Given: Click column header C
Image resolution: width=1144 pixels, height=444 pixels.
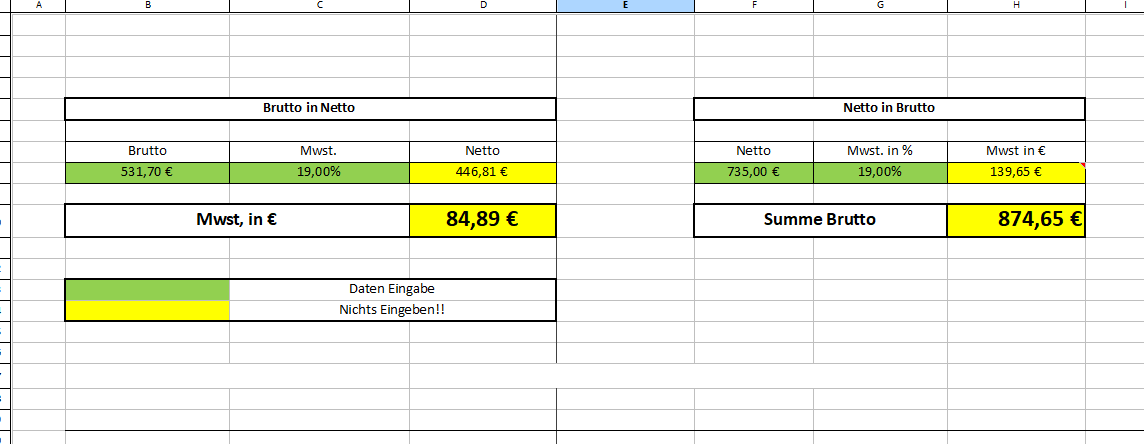Looking at the screenshot, I should click(320, 6).
